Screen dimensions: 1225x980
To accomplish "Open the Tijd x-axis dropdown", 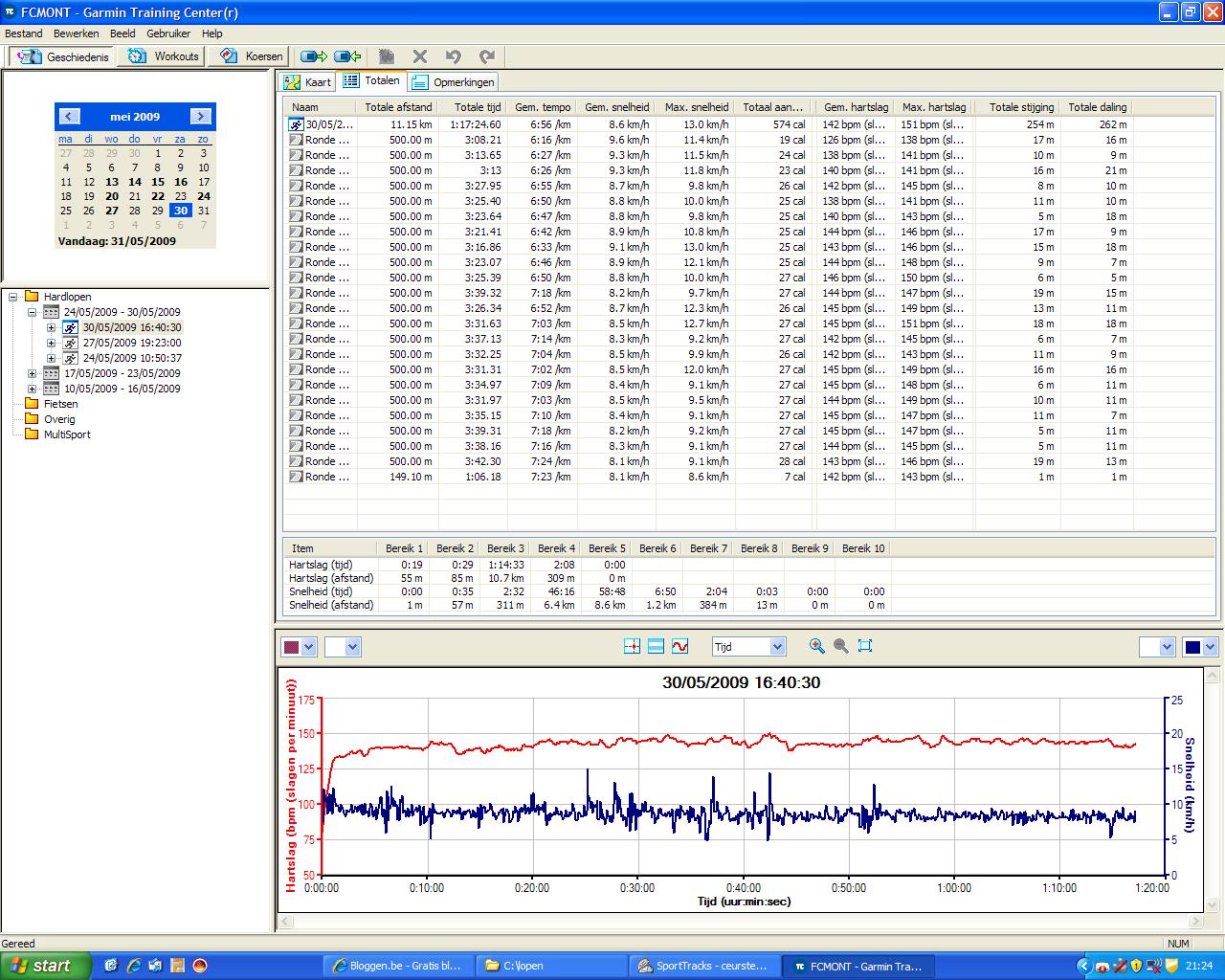I will 749,647.
